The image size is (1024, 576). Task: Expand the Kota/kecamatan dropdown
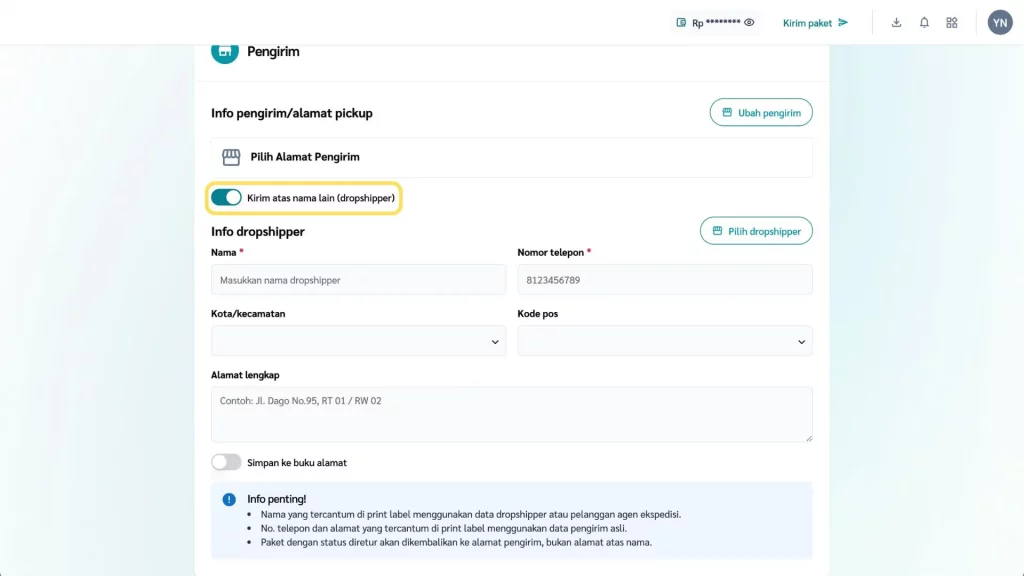click(x=358, y=341)
